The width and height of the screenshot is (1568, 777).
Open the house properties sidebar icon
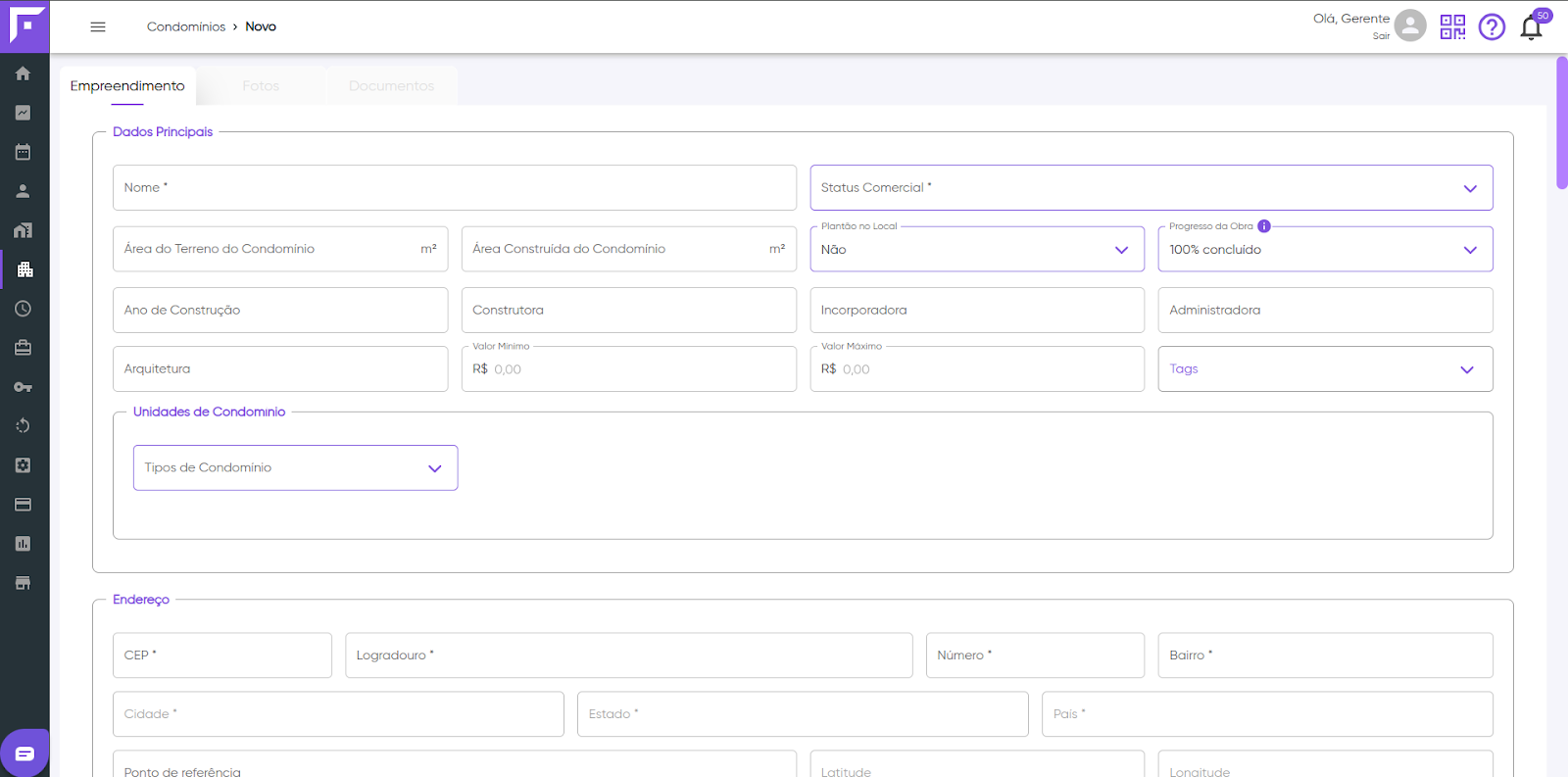23,230
